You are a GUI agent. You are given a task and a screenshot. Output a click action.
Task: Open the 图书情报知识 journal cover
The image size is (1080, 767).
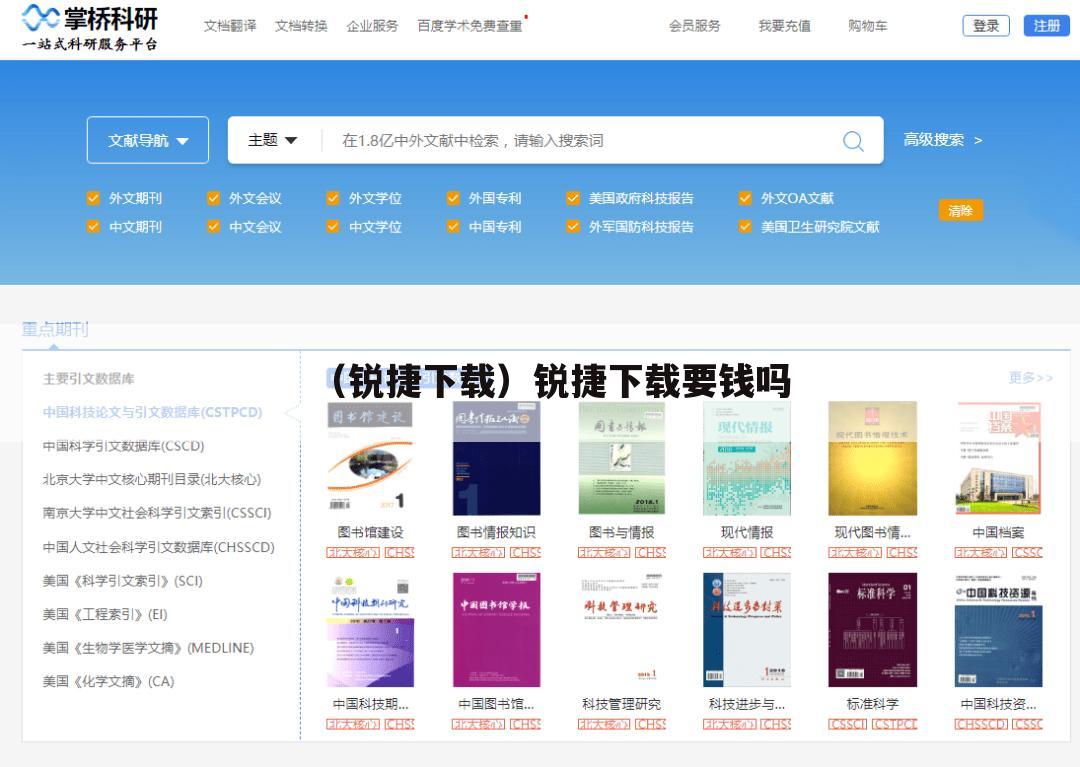pyautogui.click(x=496, y=459)
